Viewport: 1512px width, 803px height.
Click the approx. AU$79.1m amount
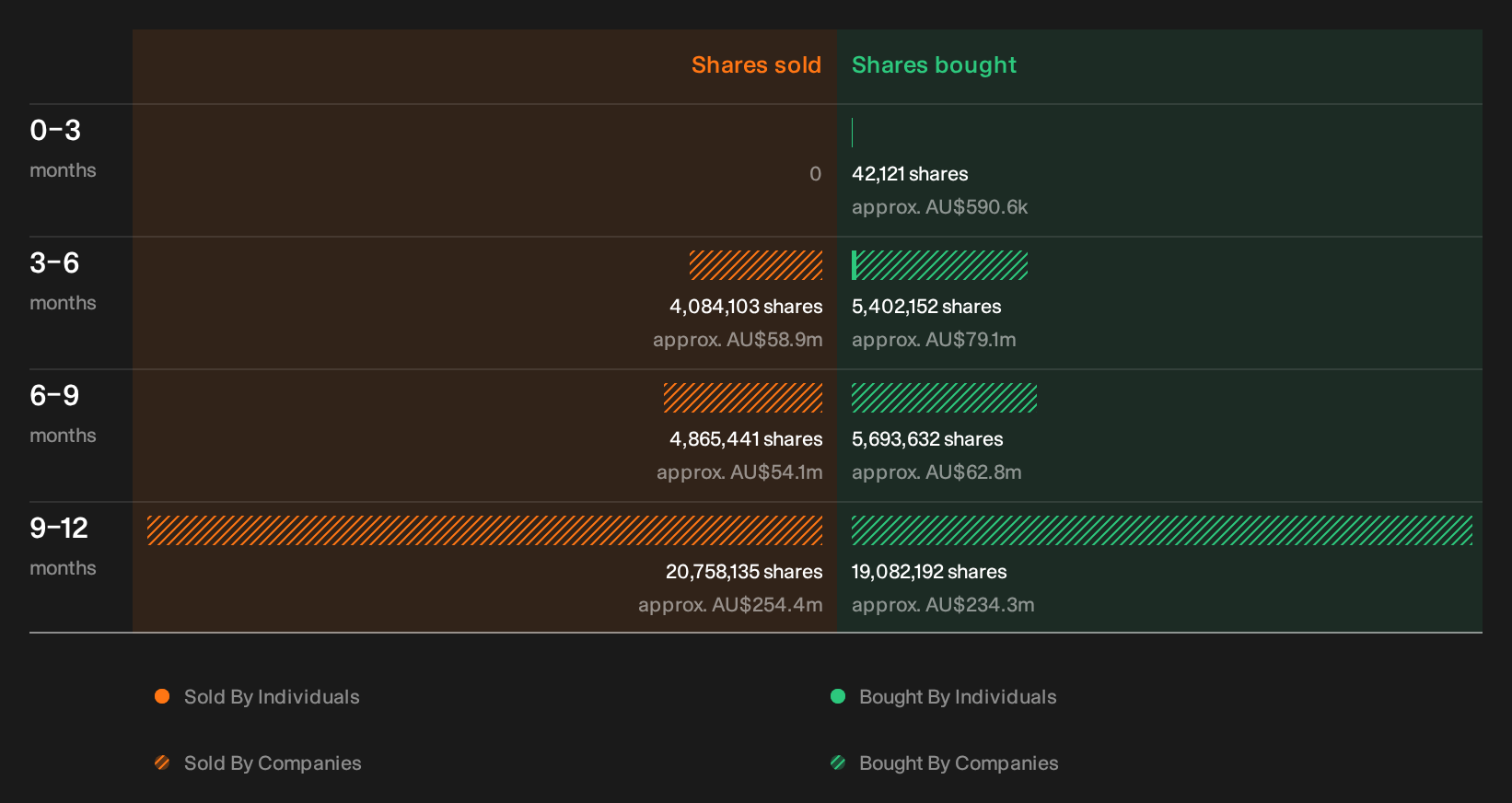pyautogui.click(x=934, y=340)
